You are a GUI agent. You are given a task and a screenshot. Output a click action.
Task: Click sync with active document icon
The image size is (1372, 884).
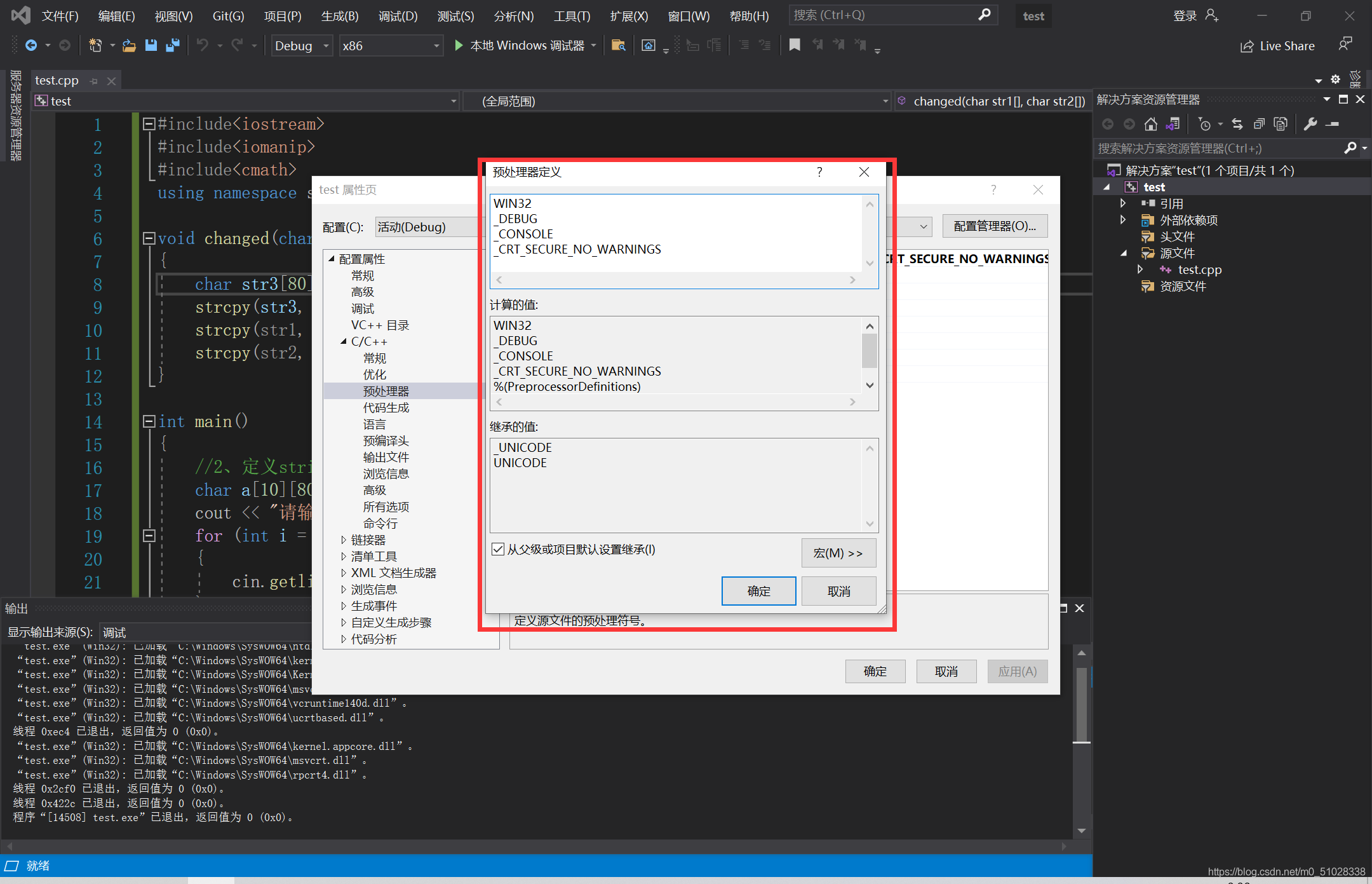click(x=1237, y=124)
